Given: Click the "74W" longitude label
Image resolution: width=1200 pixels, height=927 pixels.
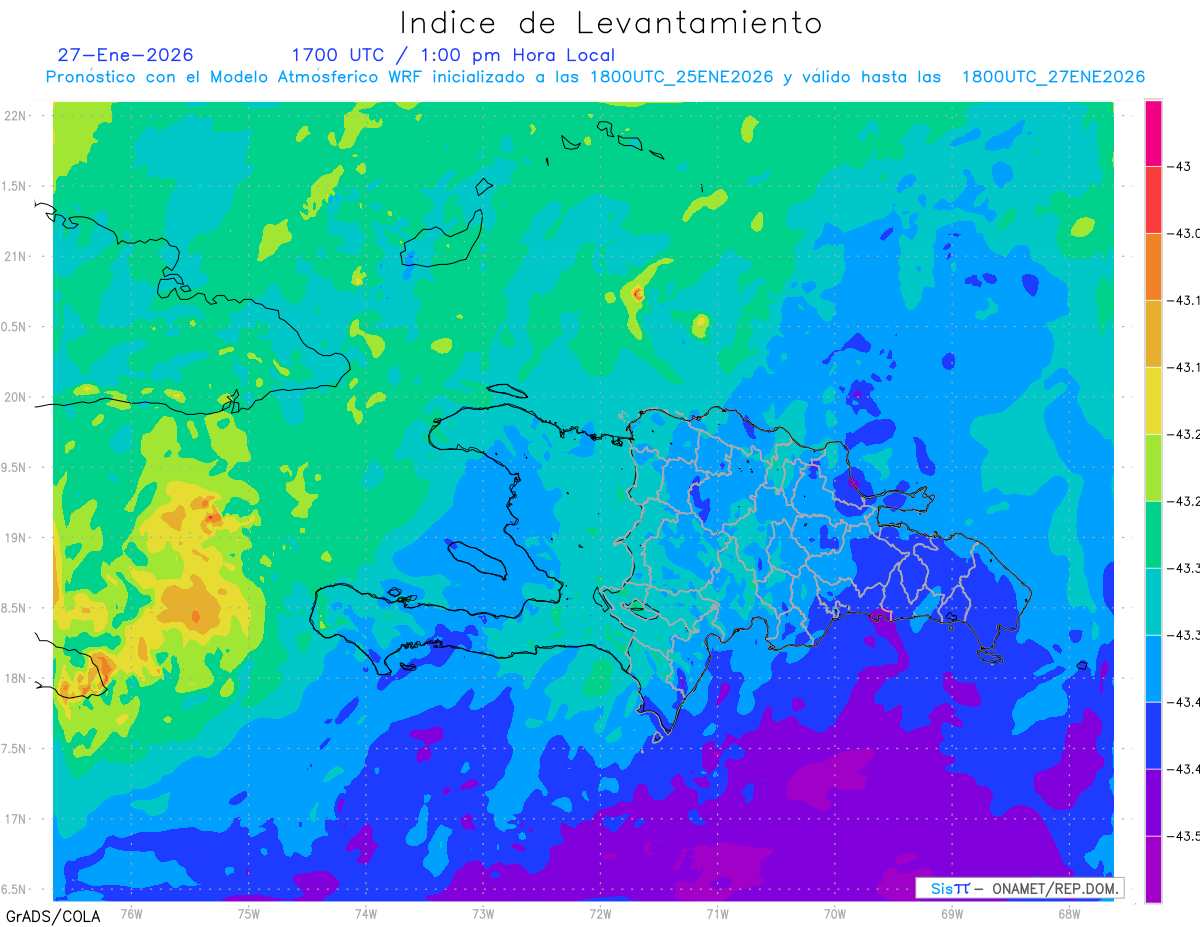Looking at the screenshot, I should coord(366,913).
